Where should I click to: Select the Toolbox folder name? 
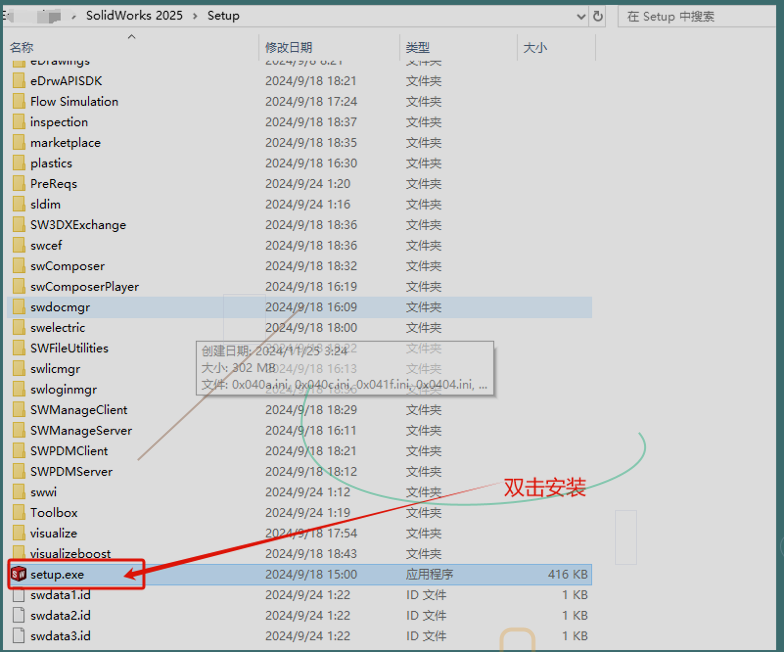[x=54, y=512]
